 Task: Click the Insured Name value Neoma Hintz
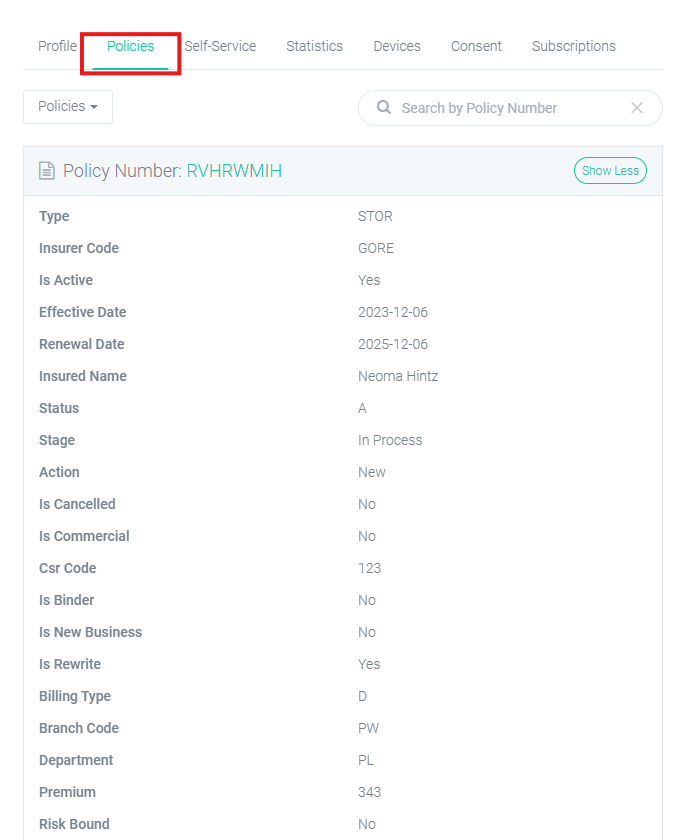(x=398, y=376)
